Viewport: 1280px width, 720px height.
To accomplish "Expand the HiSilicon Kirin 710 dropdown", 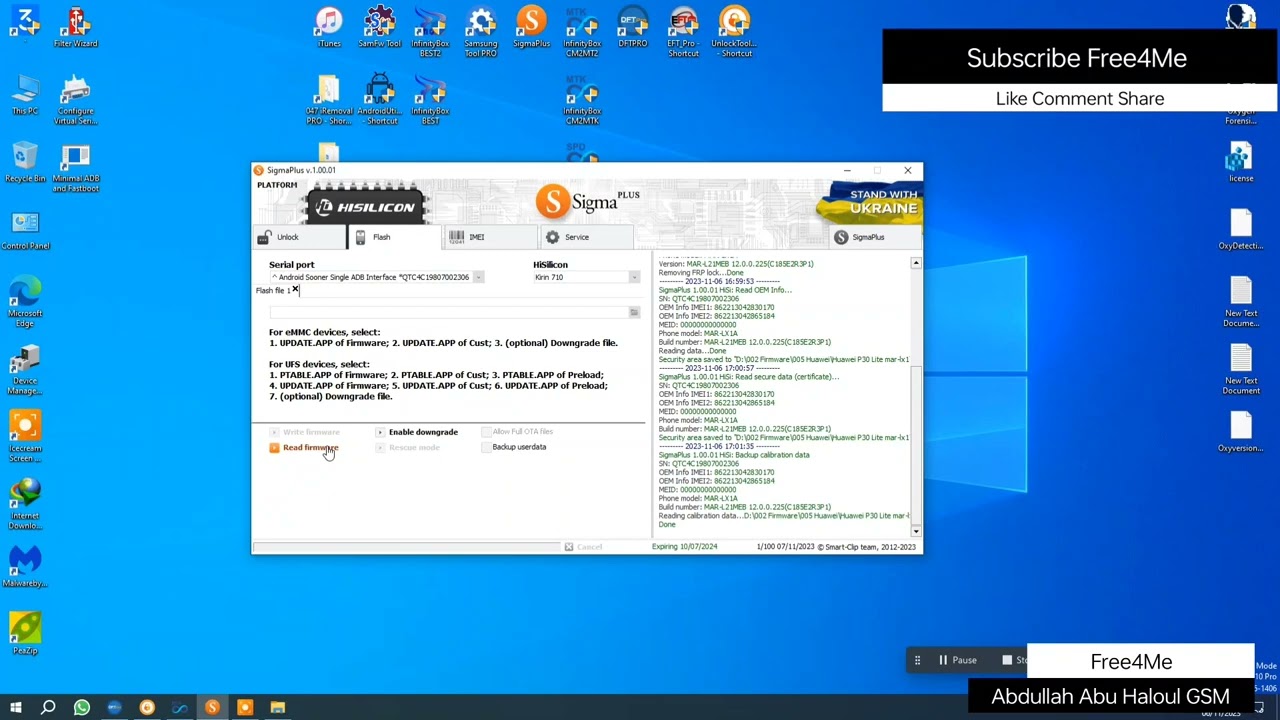I will click(x=634, y=277).
